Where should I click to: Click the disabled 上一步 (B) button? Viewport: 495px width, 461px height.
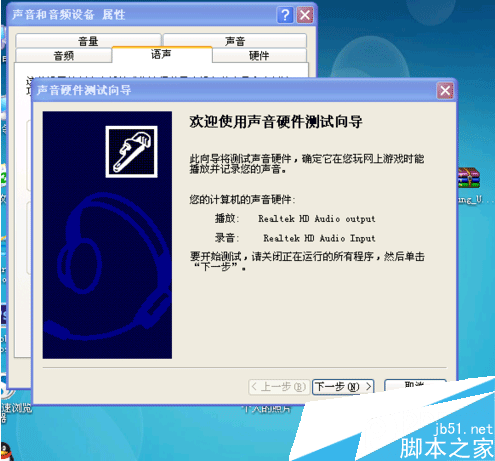coord(279,387)
